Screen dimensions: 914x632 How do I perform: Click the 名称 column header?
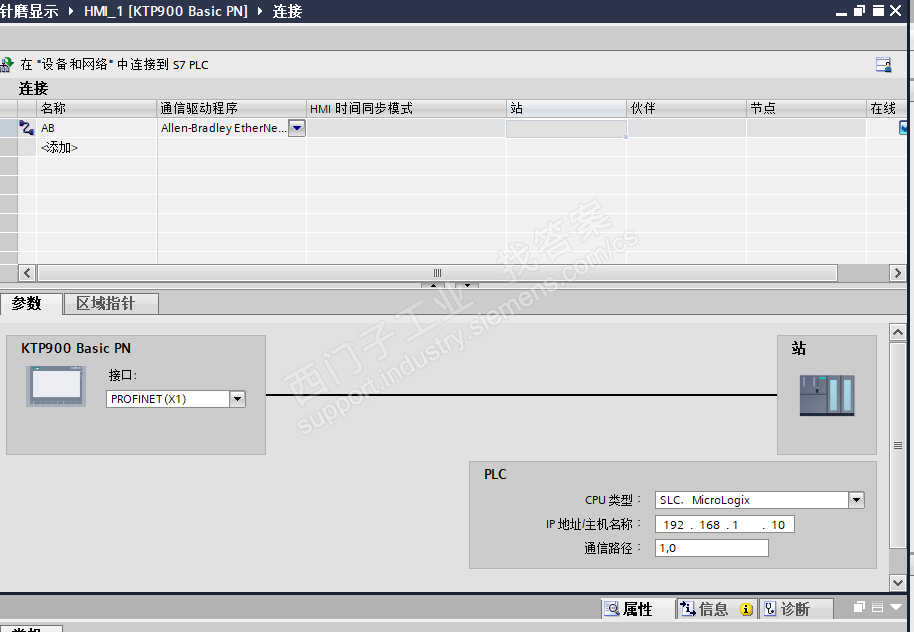tap(97, 108)
